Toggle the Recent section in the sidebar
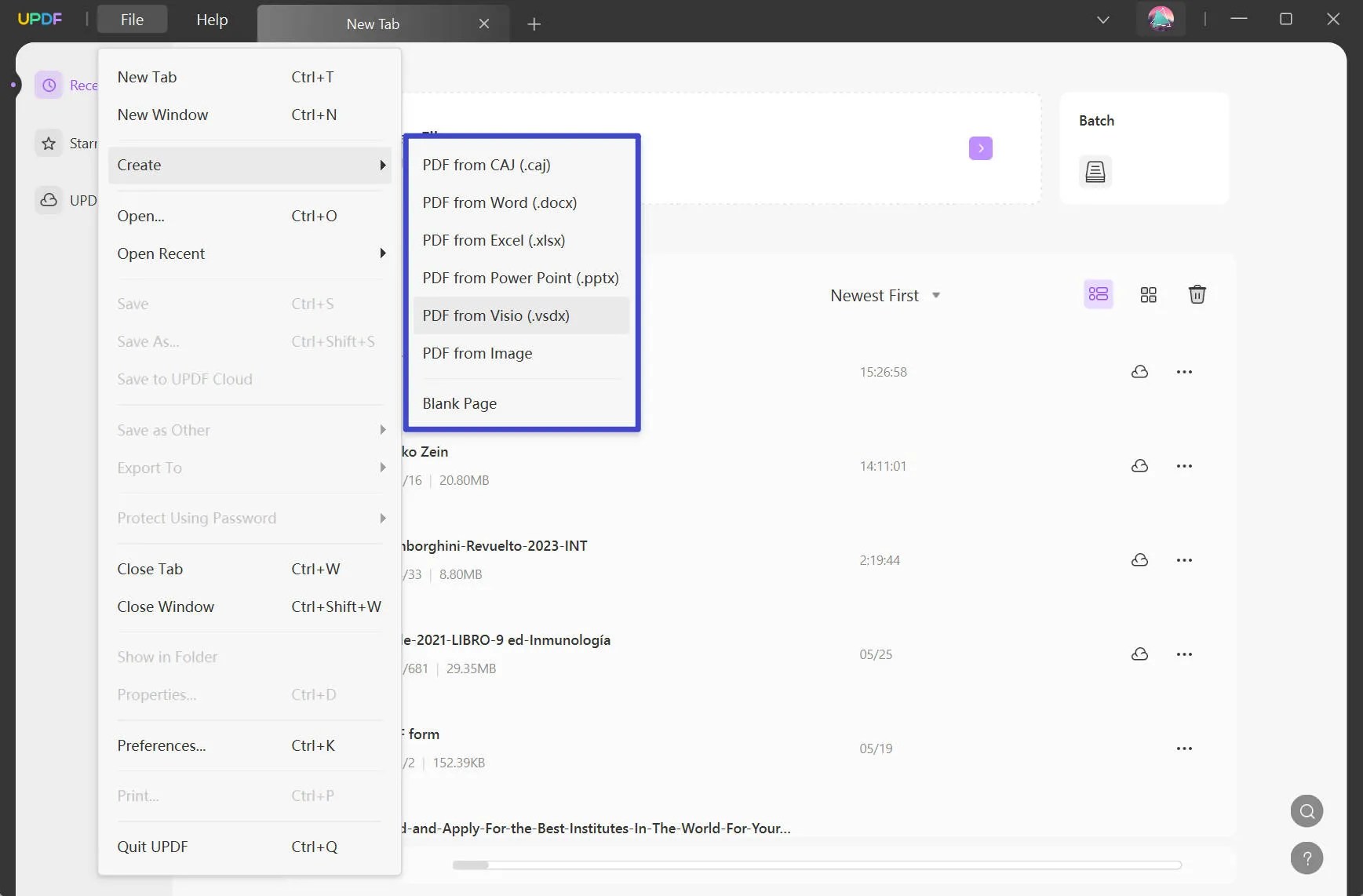This screenshot has height=896, width=1363. point(49,84)
